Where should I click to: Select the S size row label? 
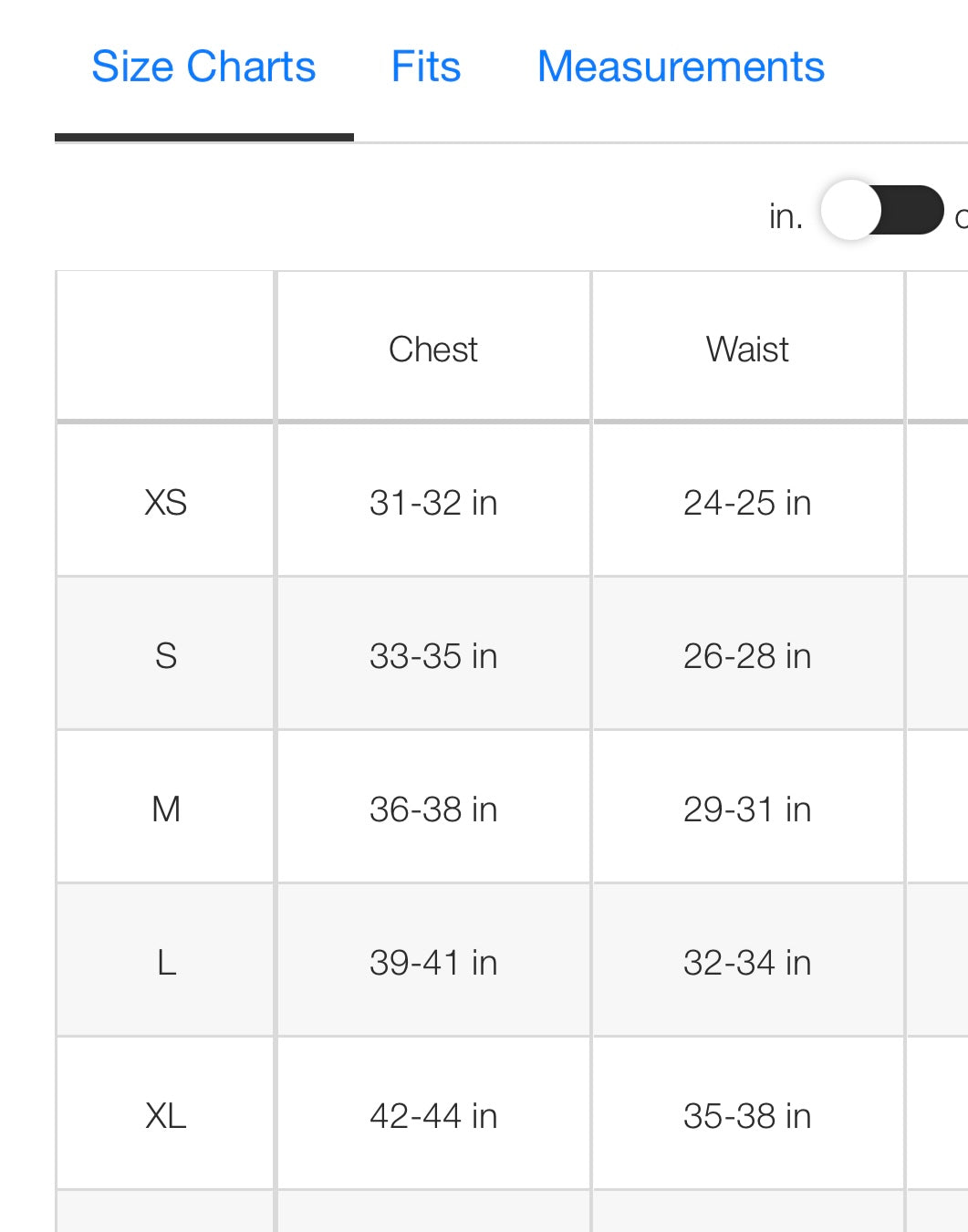pyautogui.click(x=165, y=656)
